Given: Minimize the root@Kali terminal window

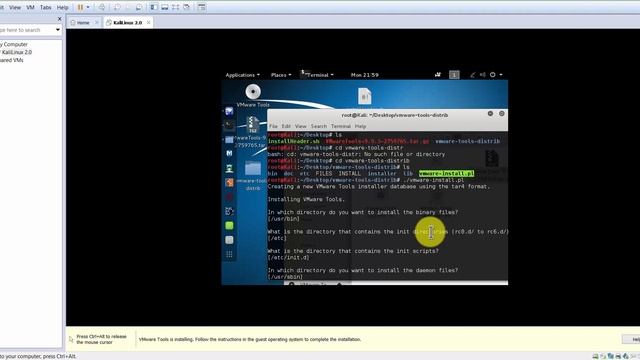Looking at the screenshot, I should pyautogui.click(x=490, y=113).
